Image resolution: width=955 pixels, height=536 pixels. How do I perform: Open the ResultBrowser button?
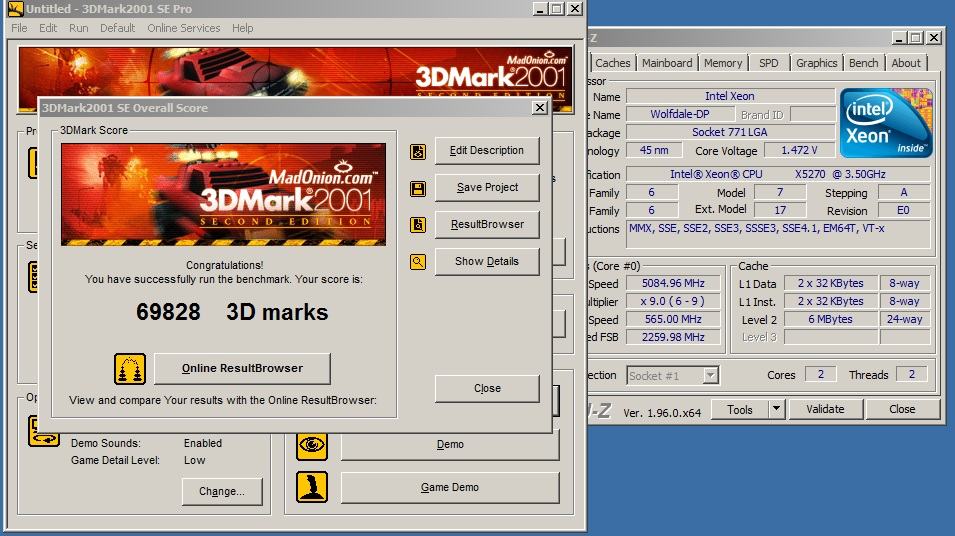pos(487,224)
